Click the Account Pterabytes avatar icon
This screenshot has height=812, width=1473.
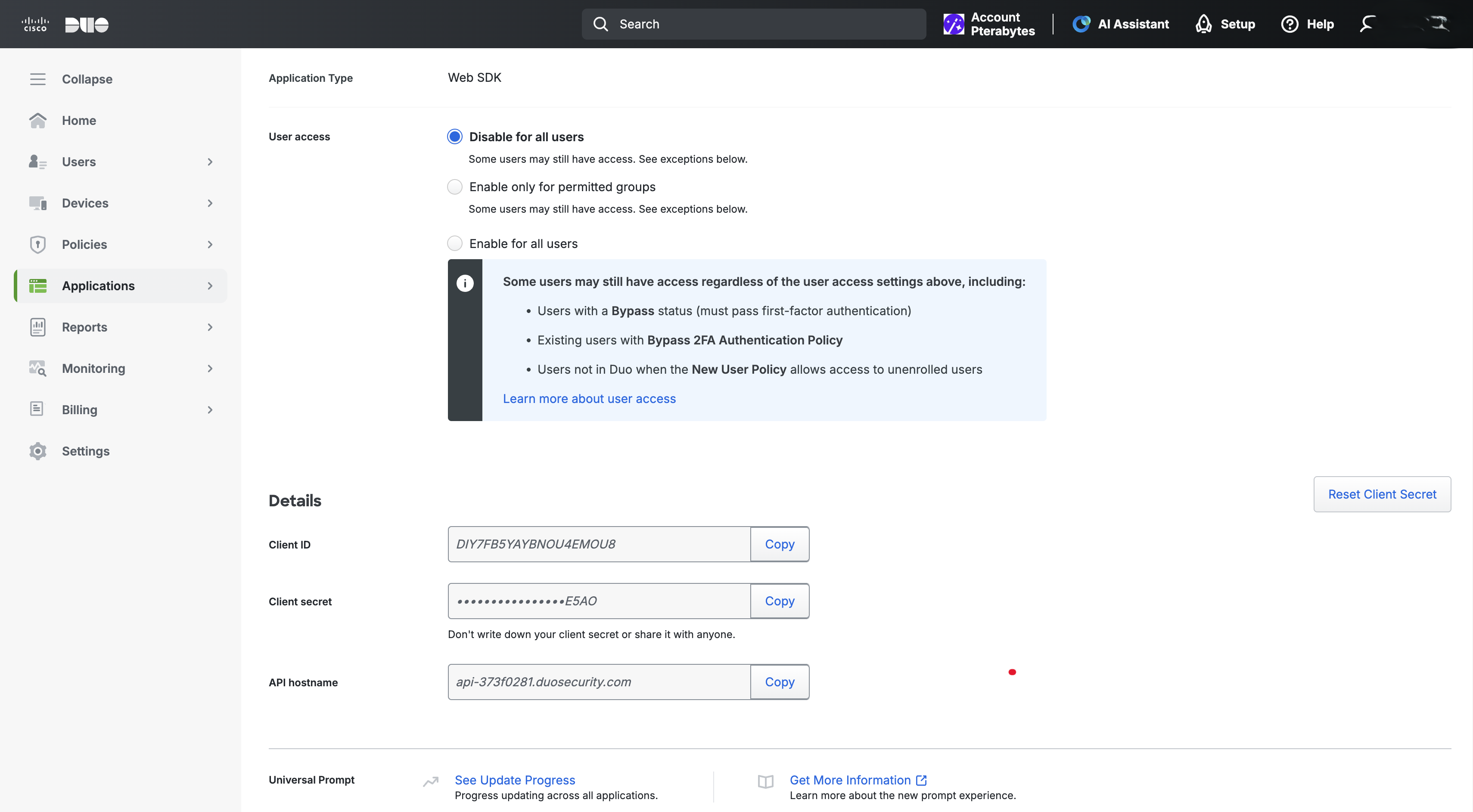pyautogui.click(x=953, y=24)
